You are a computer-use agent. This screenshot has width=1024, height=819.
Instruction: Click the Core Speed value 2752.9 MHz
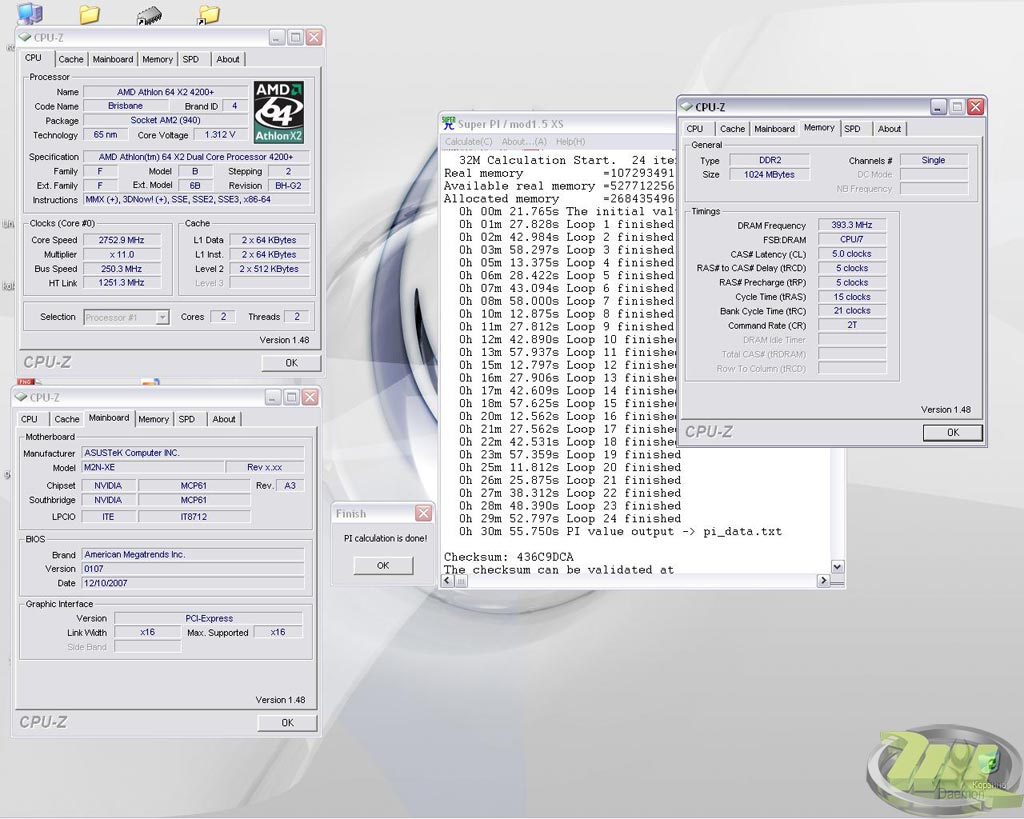(x=121, y=240)
